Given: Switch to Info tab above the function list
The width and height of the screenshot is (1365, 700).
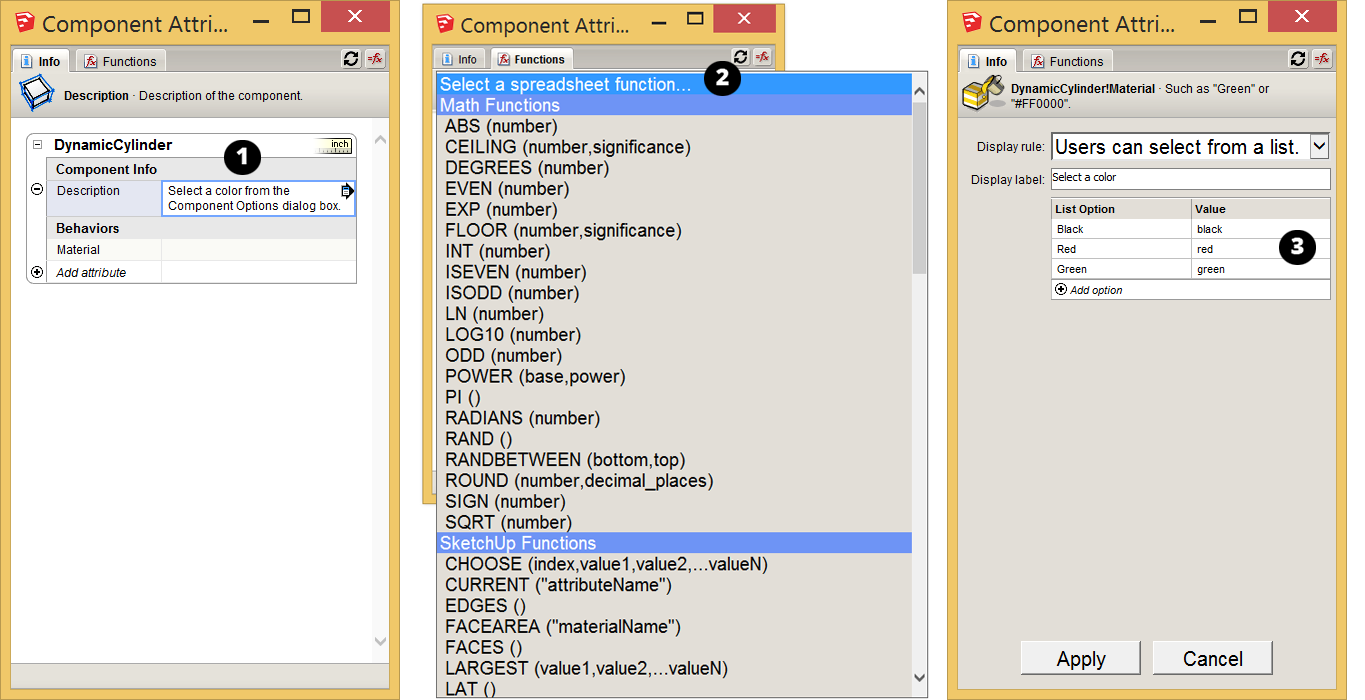Looking at the screenshot, I should point(459,59).
